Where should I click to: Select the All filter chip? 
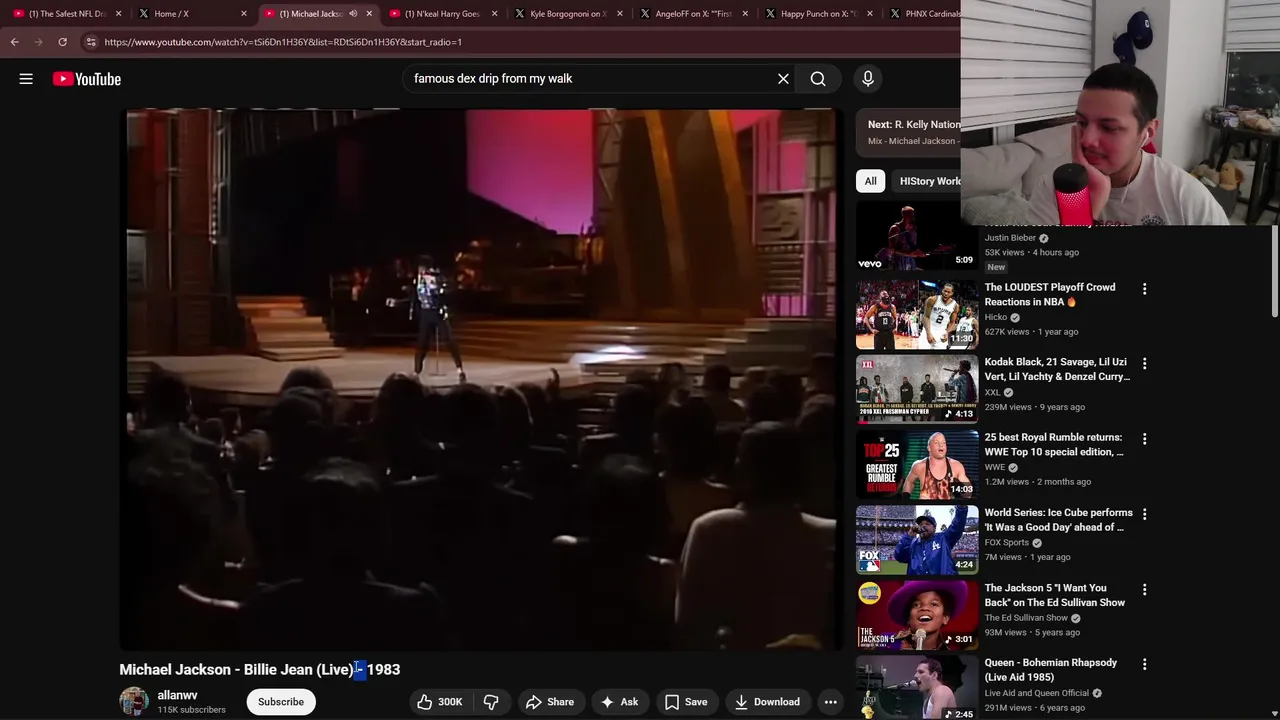(x=870, y=181)
